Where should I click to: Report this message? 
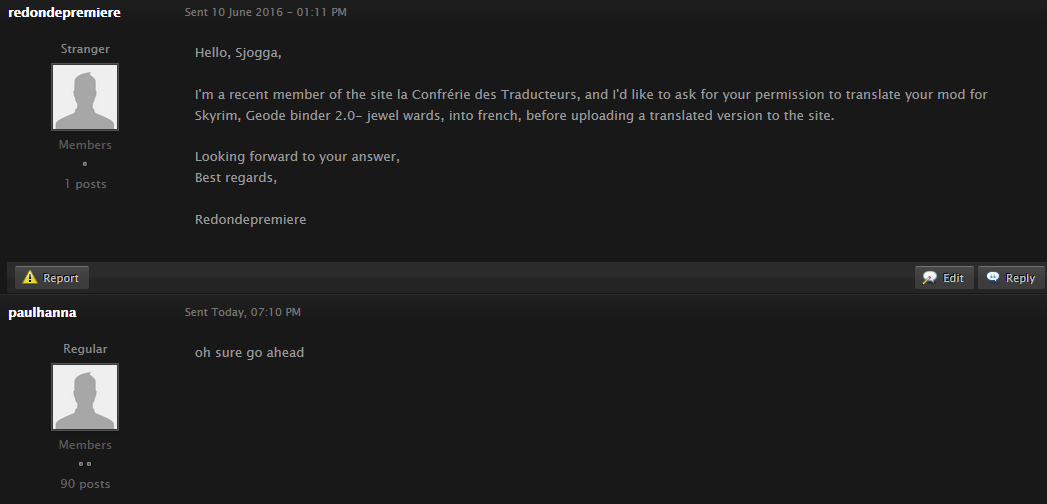51,278
